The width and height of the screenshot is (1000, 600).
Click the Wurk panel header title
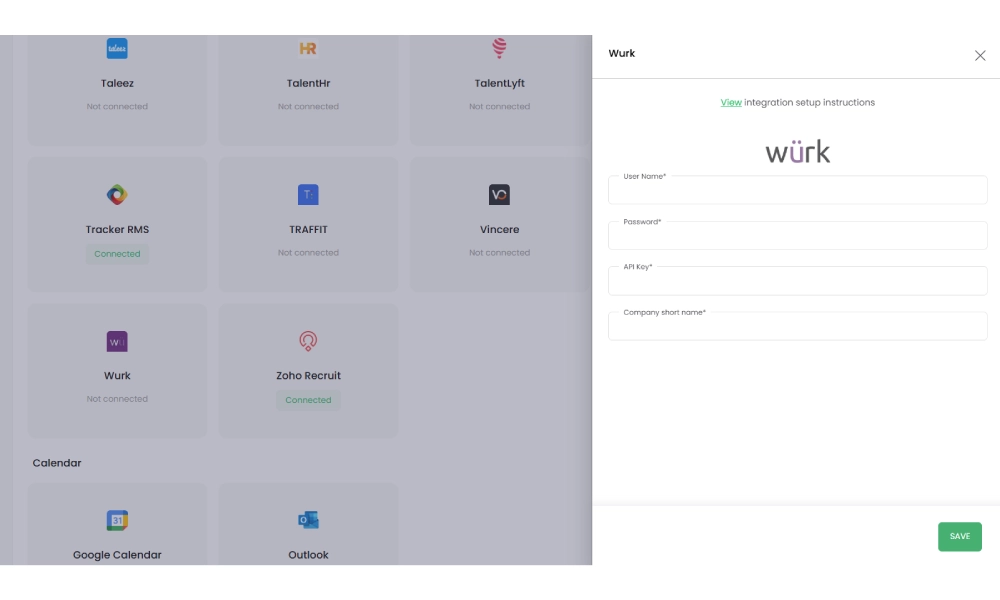pyautogui.click(x=622, y=54)
